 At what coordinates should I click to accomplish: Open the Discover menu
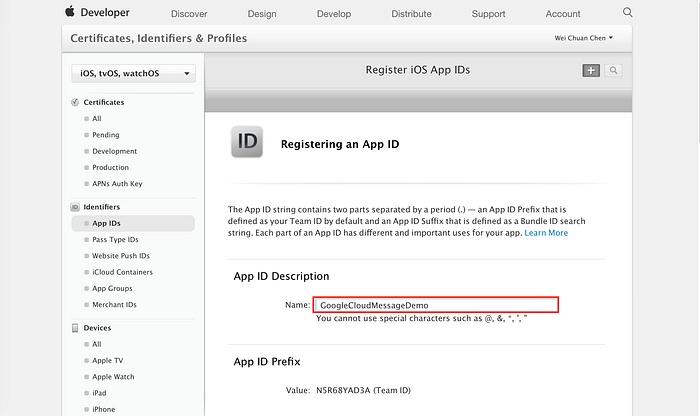coord(189,14)
